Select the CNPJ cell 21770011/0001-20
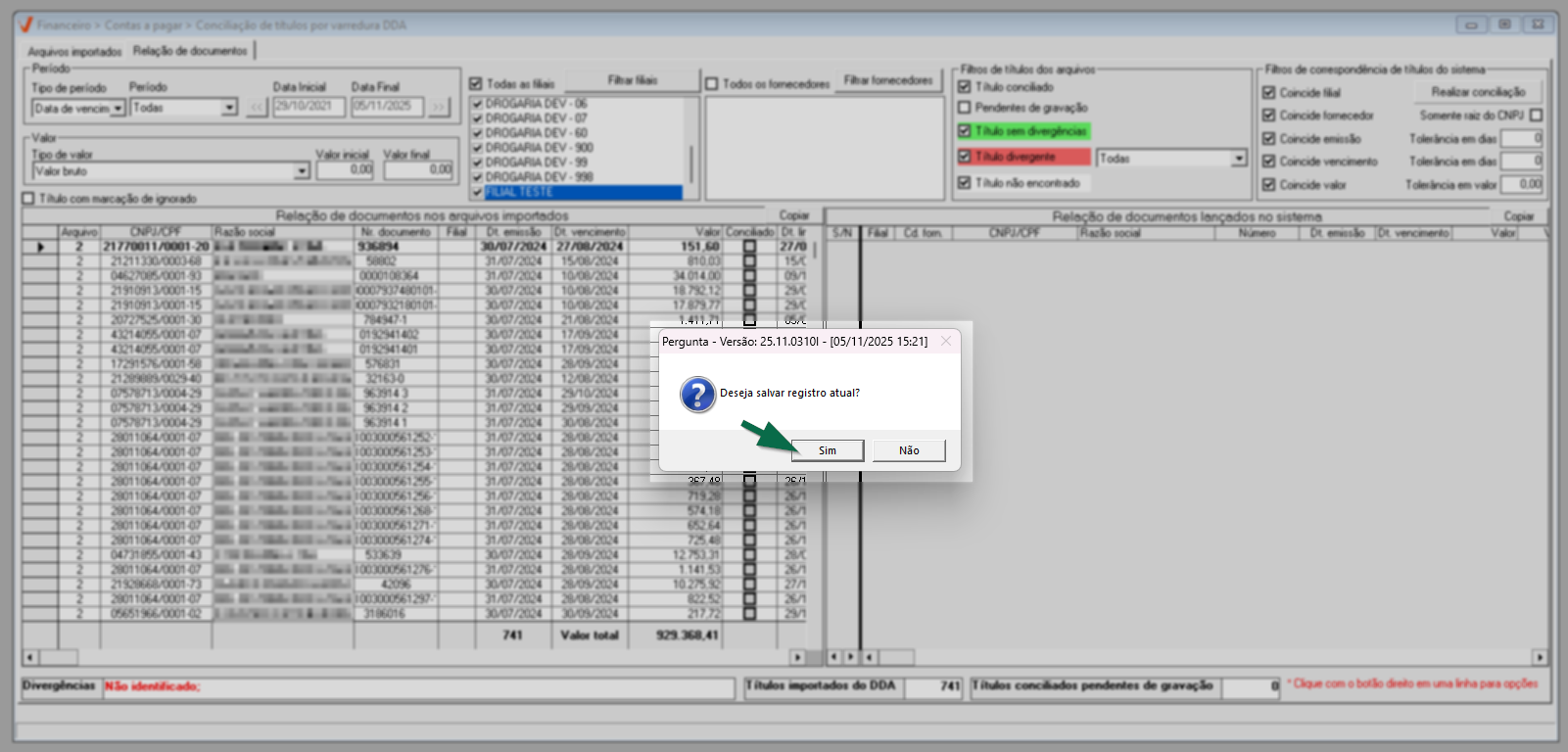1568x752 pixels. pyautogui.click(x=156, y=247)
